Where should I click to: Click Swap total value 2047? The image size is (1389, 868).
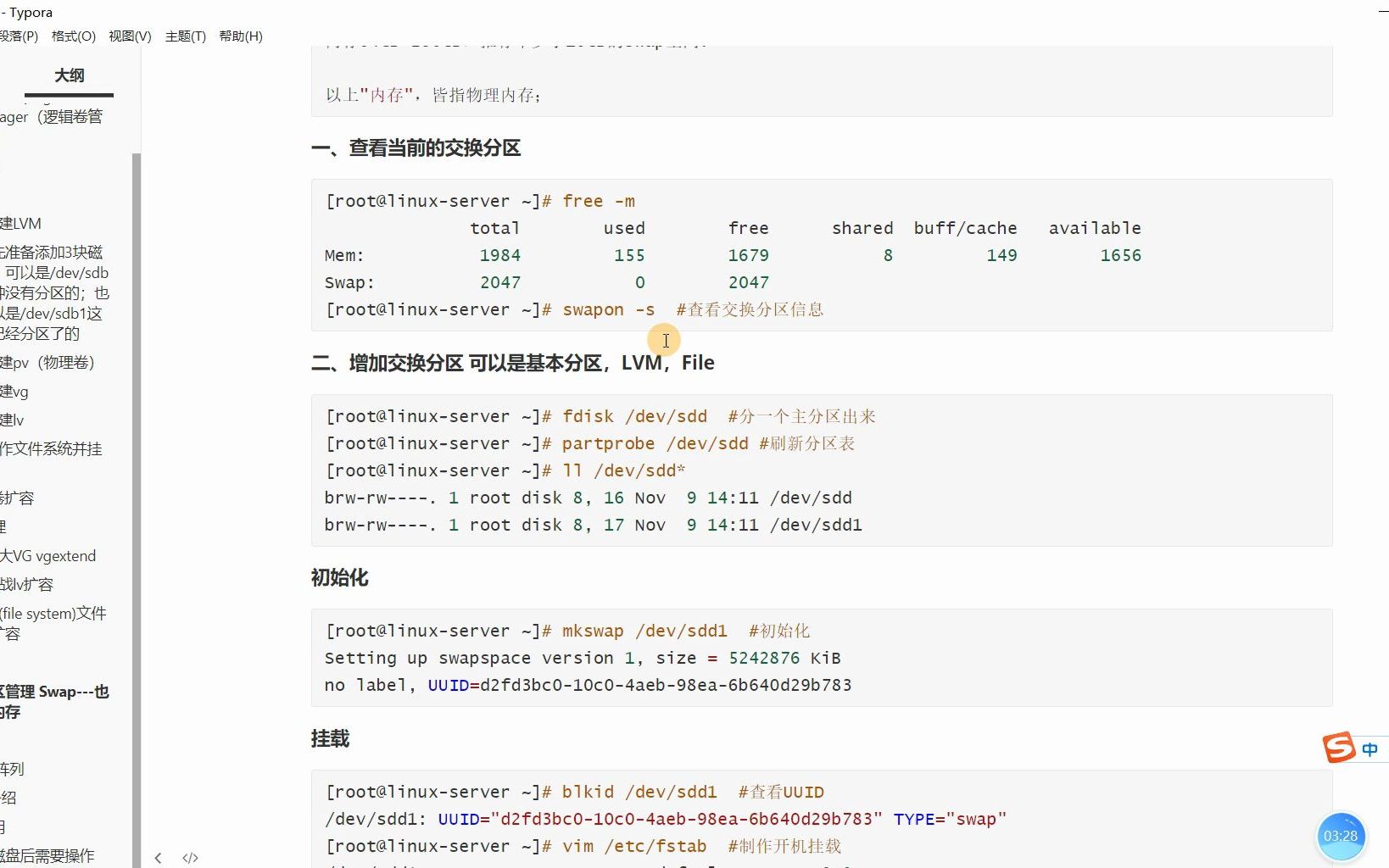[500, 282]
